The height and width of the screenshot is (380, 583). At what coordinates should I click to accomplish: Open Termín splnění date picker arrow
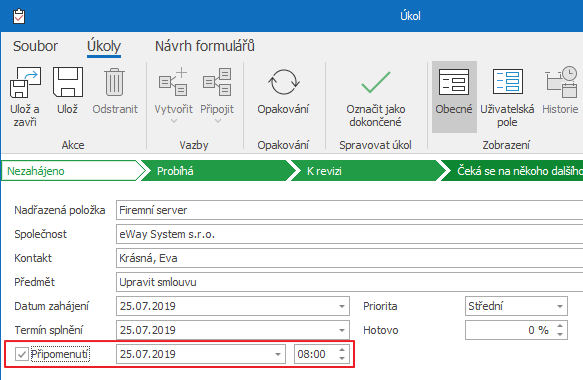(x=342, y=331)
